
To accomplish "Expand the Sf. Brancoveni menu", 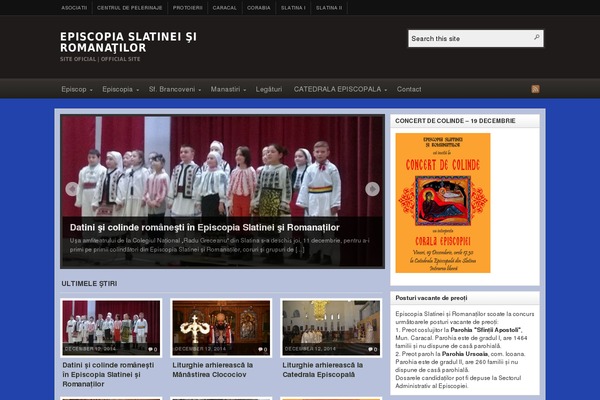I will pos(174,89).
